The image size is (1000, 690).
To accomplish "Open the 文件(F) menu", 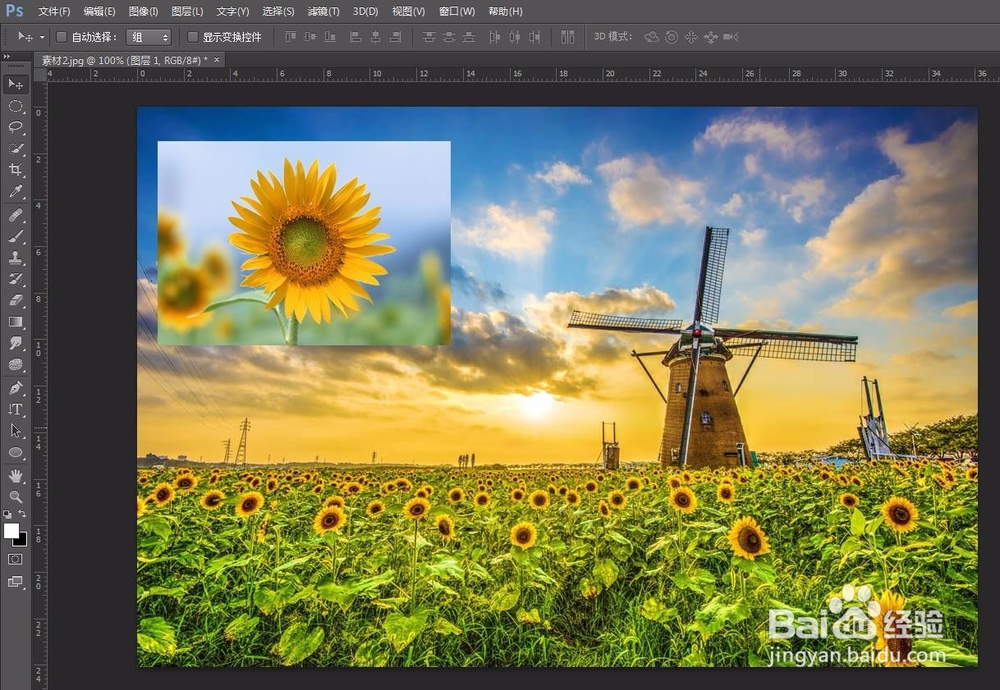I will [54, 11].
